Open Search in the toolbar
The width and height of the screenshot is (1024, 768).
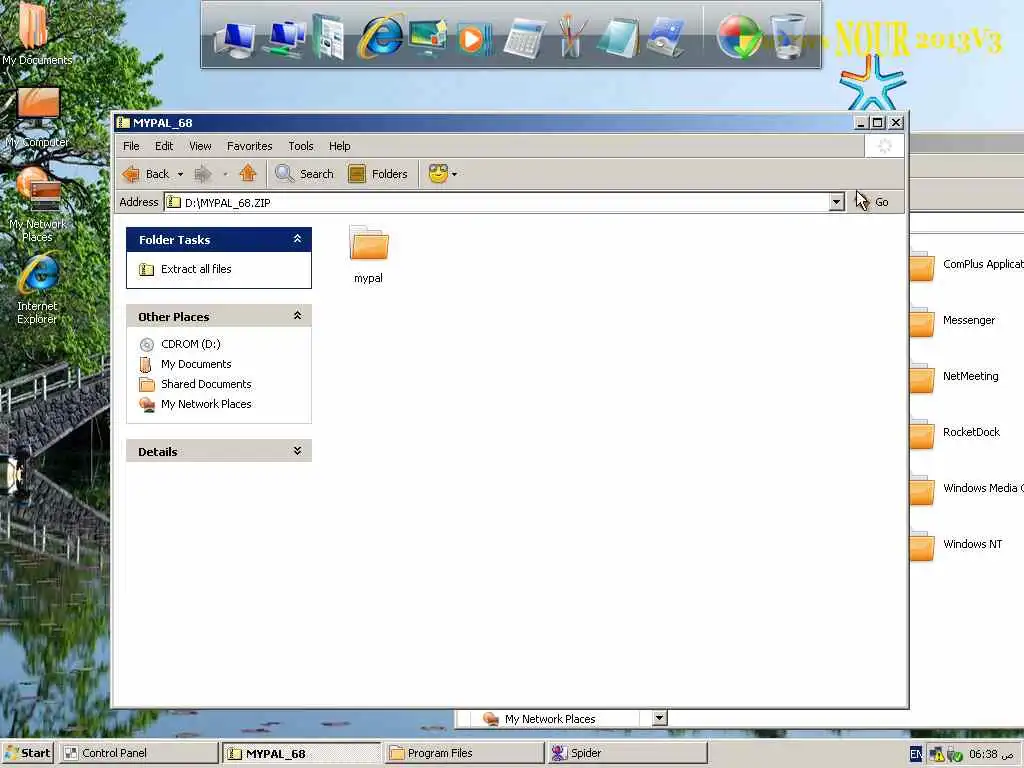(x=304, y=174)
